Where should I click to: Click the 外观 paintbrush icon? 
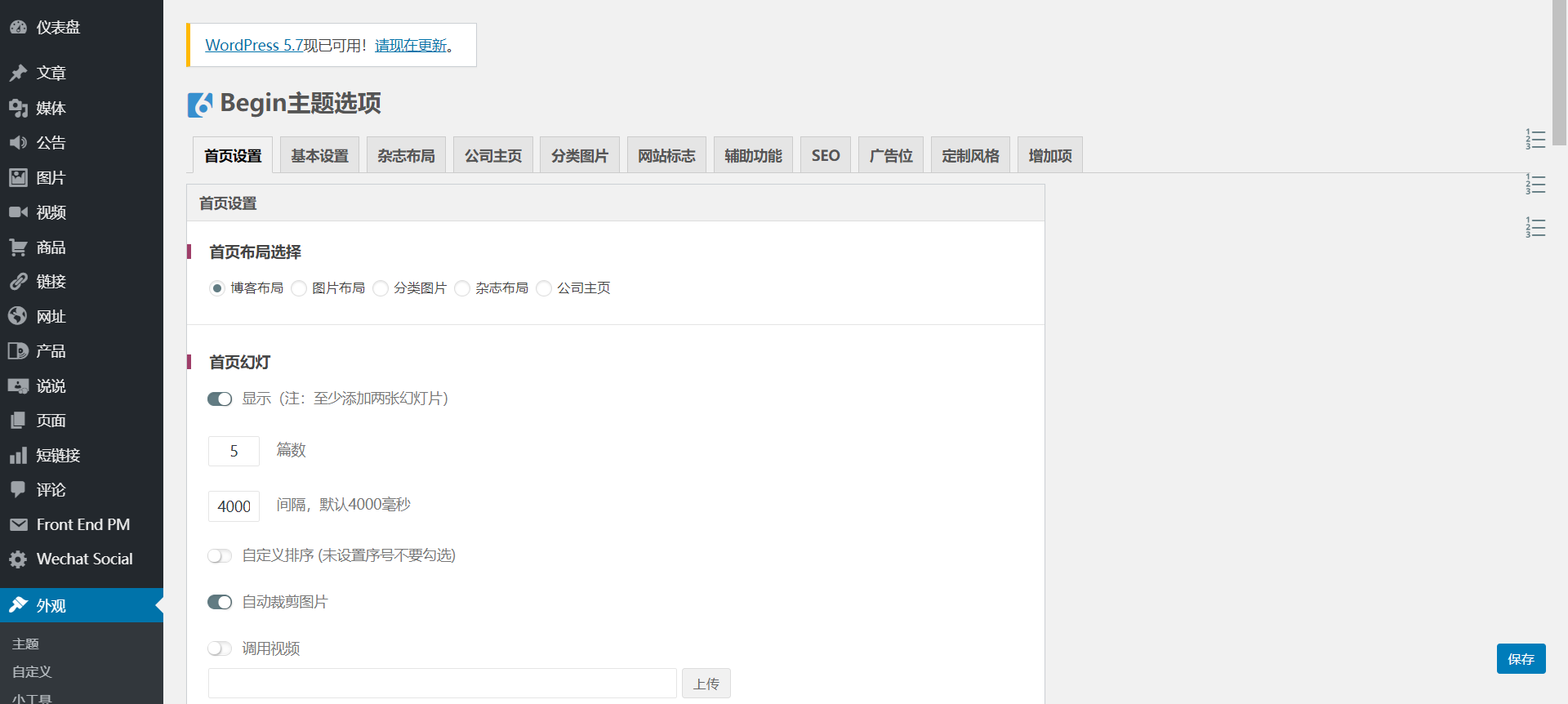tap(18, 605)
